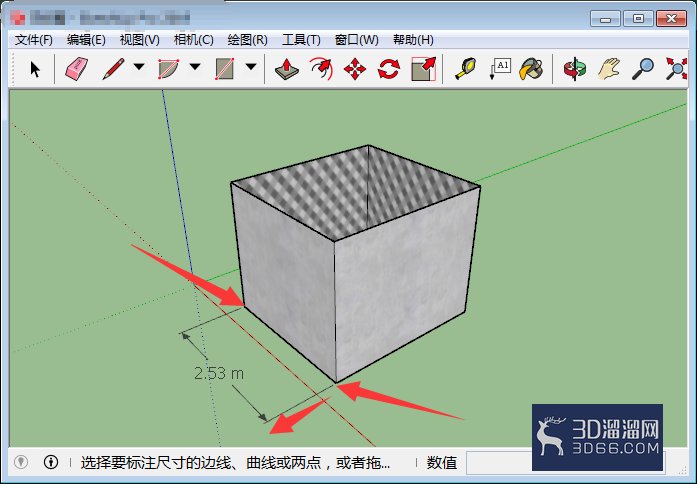This screenshot has width=697, height=484.
Task: Activate the Orbit tool
Action: 574,69
